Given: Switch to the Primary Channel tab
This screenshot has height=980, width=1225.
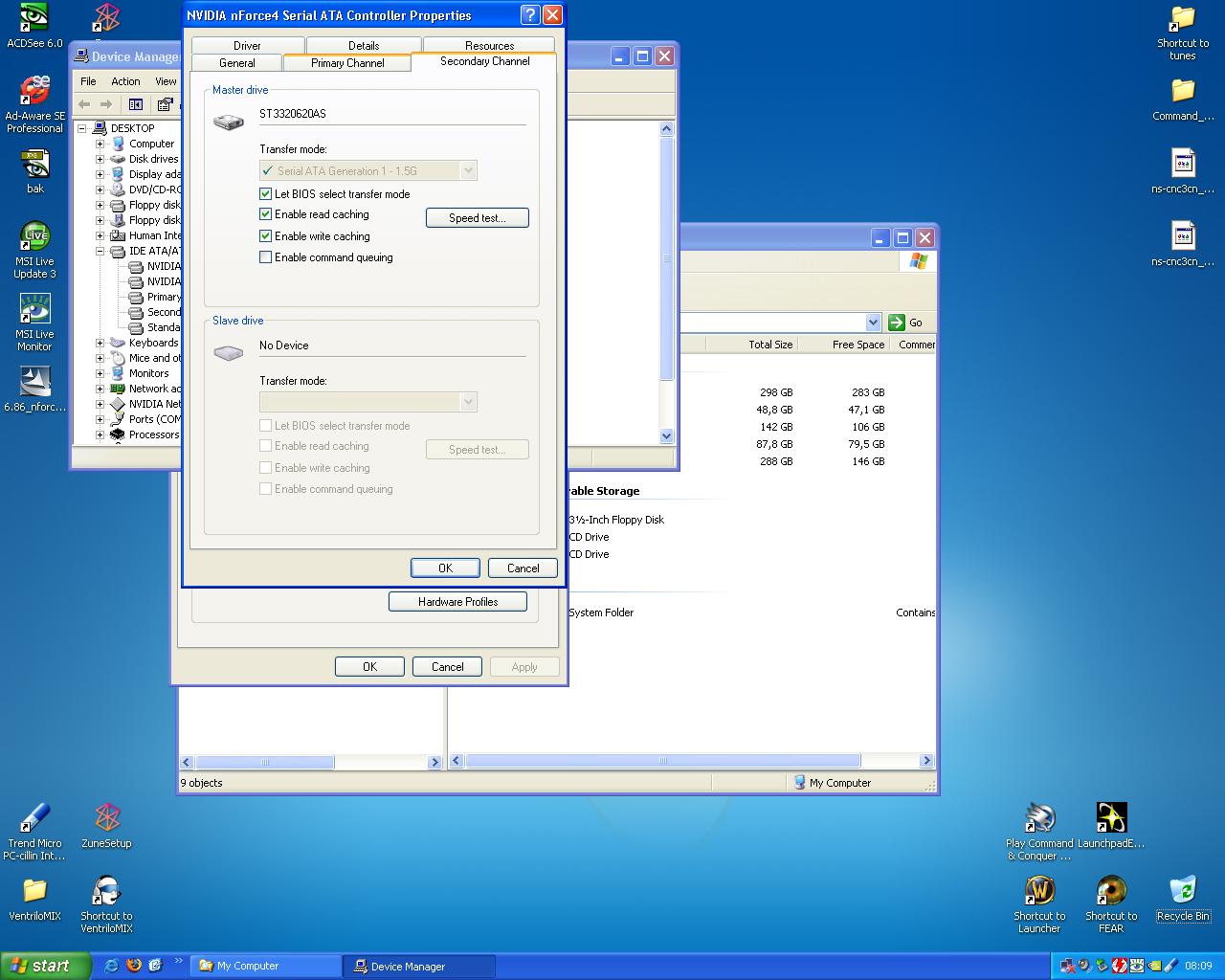Looking at the screenshot, I should coord(347,62).
